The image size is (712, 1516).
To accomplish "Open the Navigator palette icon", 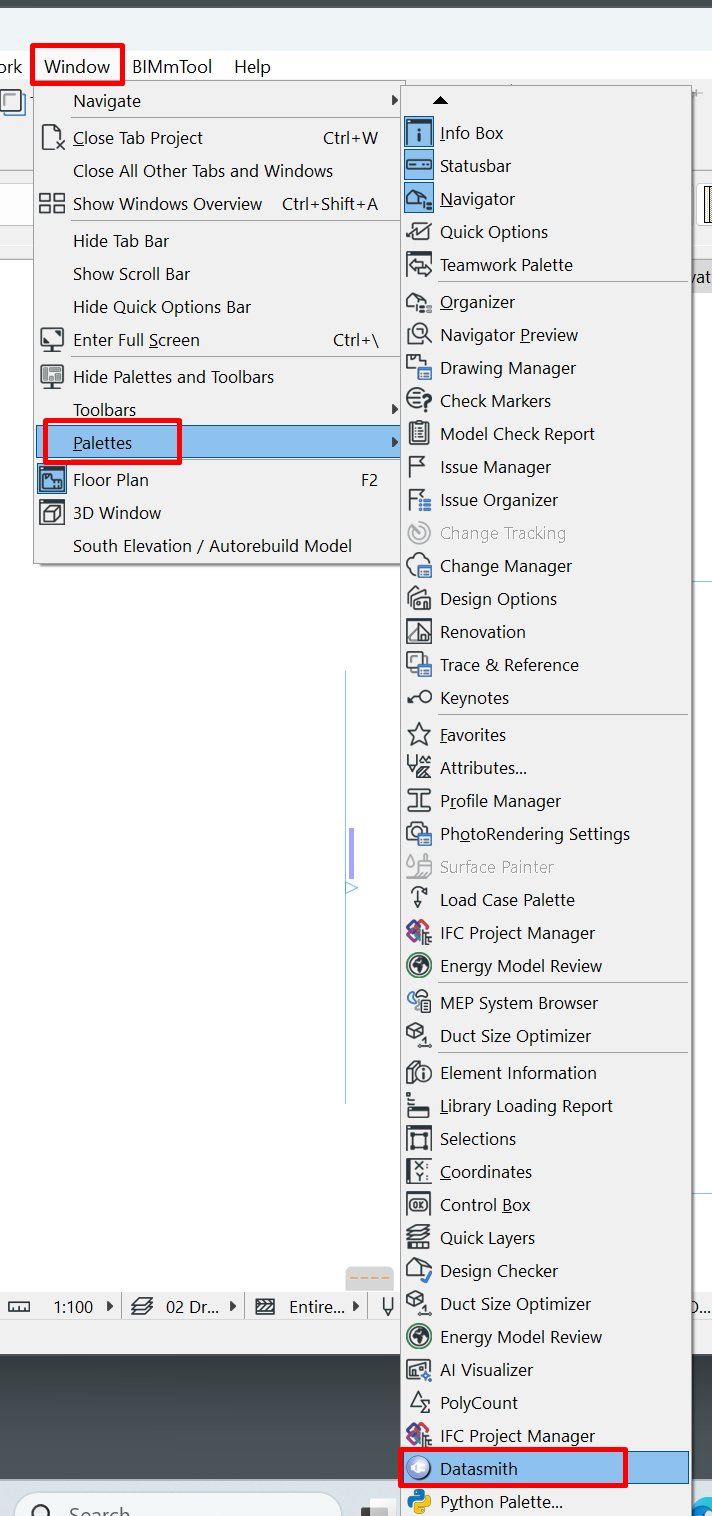I will 419,198.
